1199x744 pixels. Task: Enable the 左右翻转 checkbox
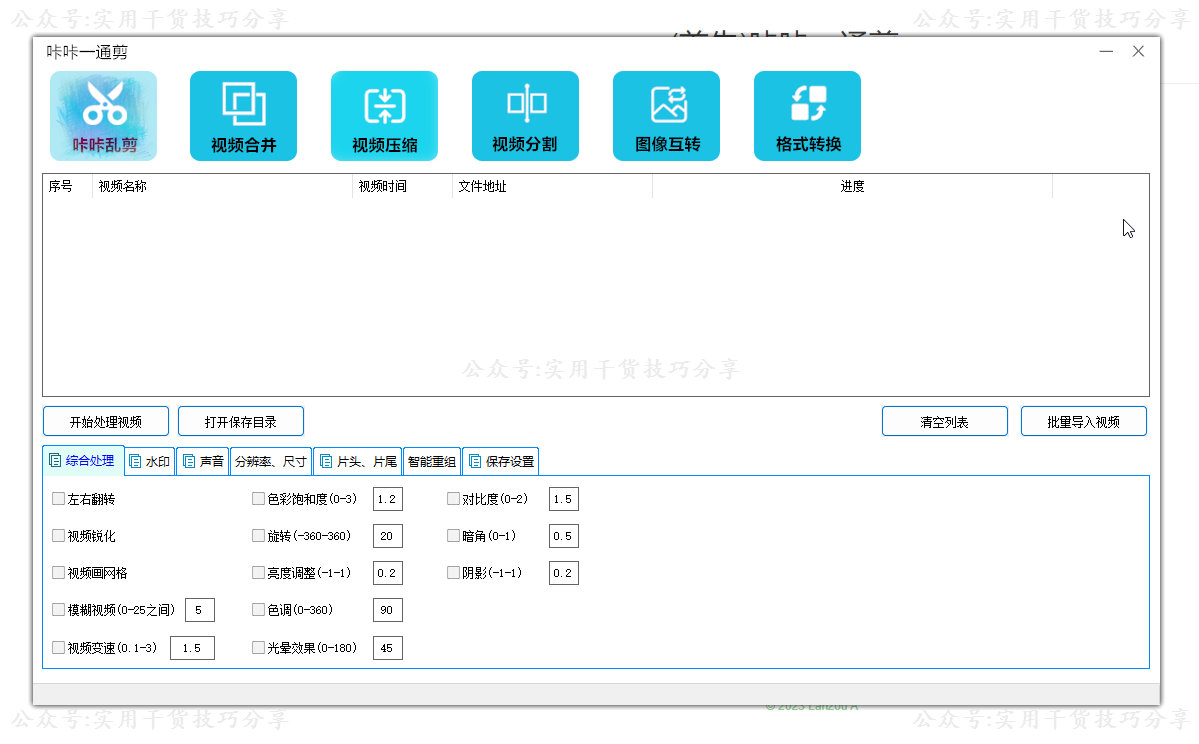point(59,499)
